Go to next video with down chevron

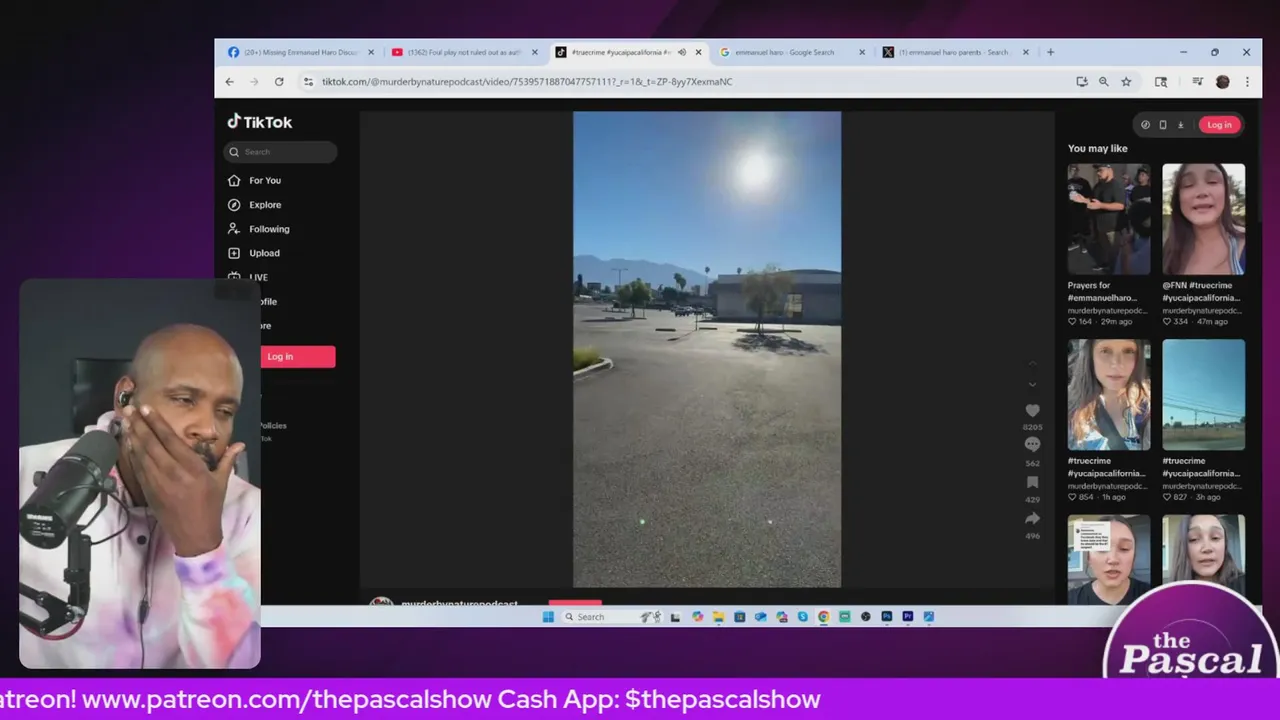[1033, 385]
